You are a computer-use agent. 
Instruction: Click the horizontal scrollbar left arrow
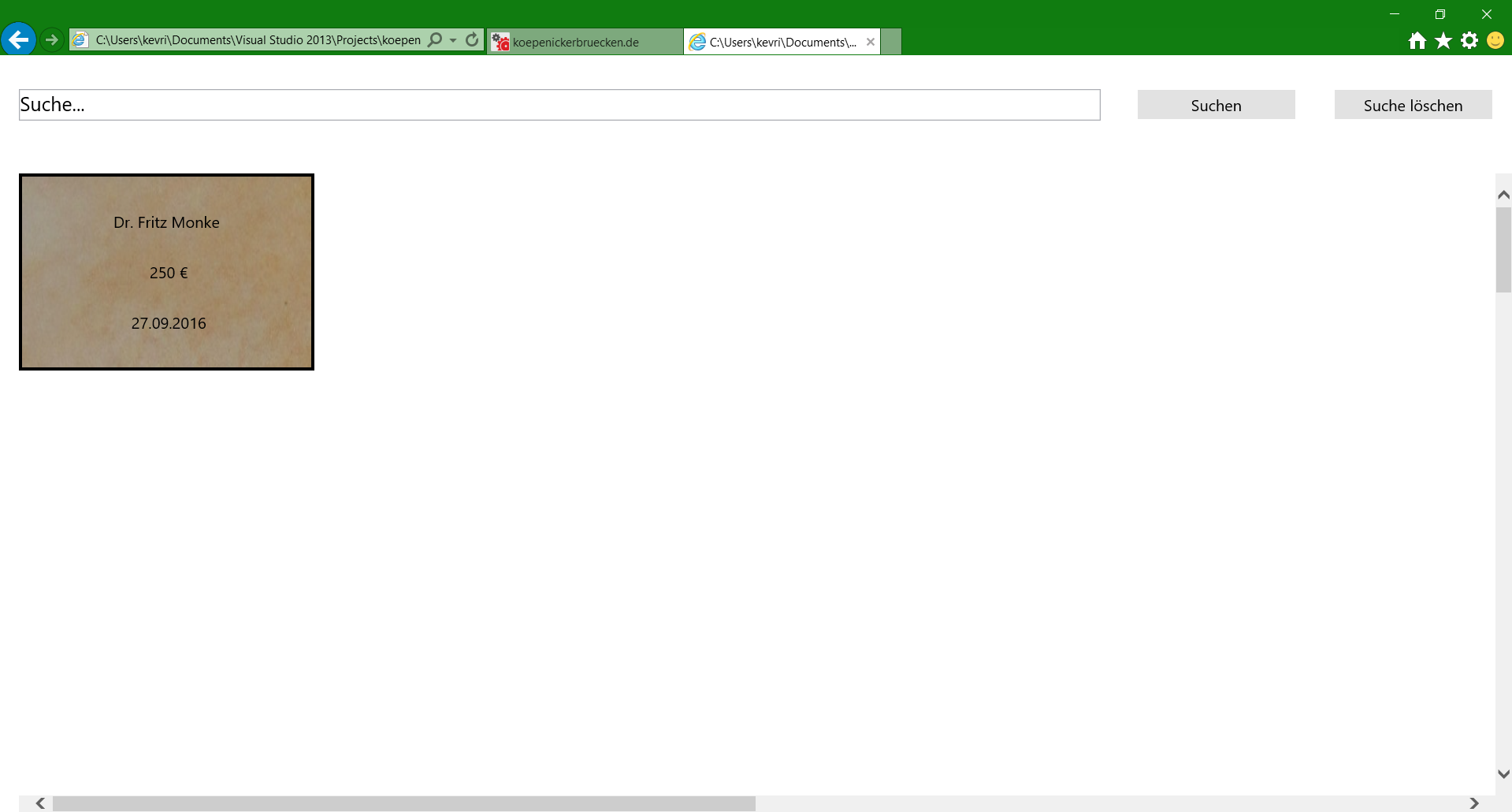pos(40,803)
